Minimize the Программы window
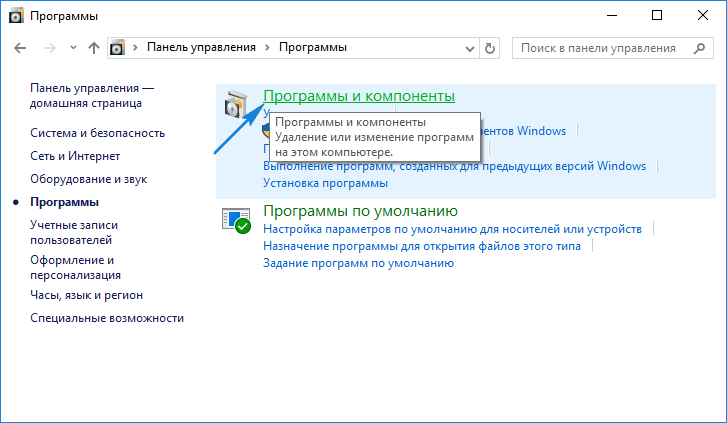727x423 pixels. 612,15
